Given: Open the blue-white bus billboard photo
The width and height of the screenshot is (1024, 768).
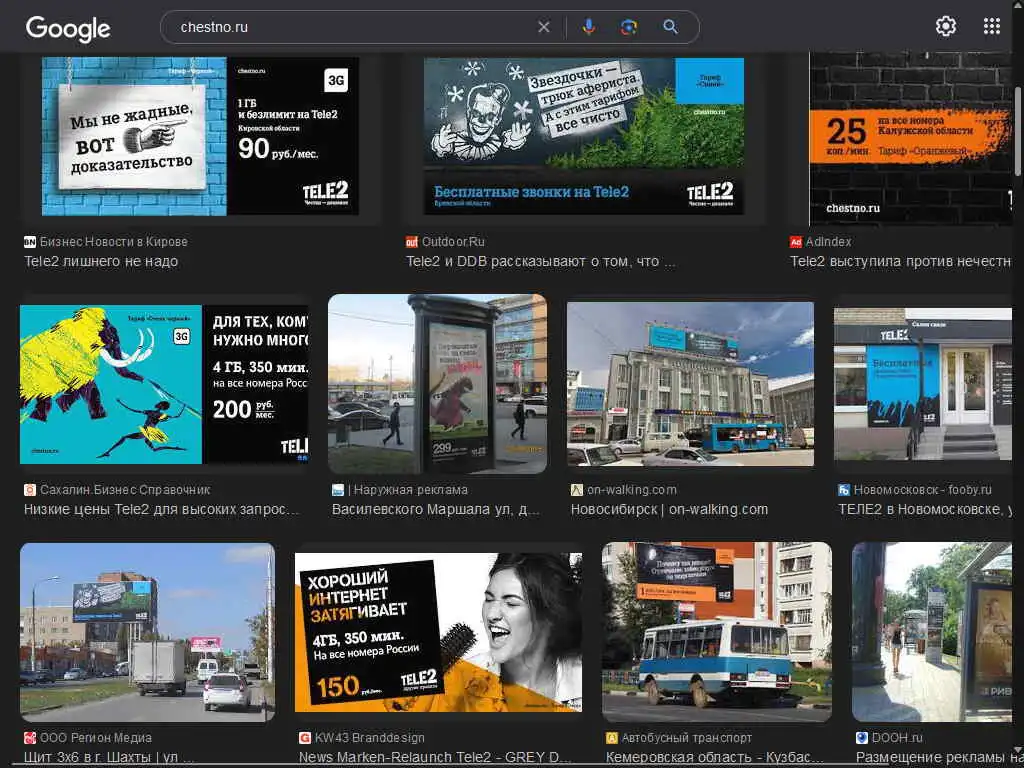Looking at the screenshot, I should click(x=716, y=632).
